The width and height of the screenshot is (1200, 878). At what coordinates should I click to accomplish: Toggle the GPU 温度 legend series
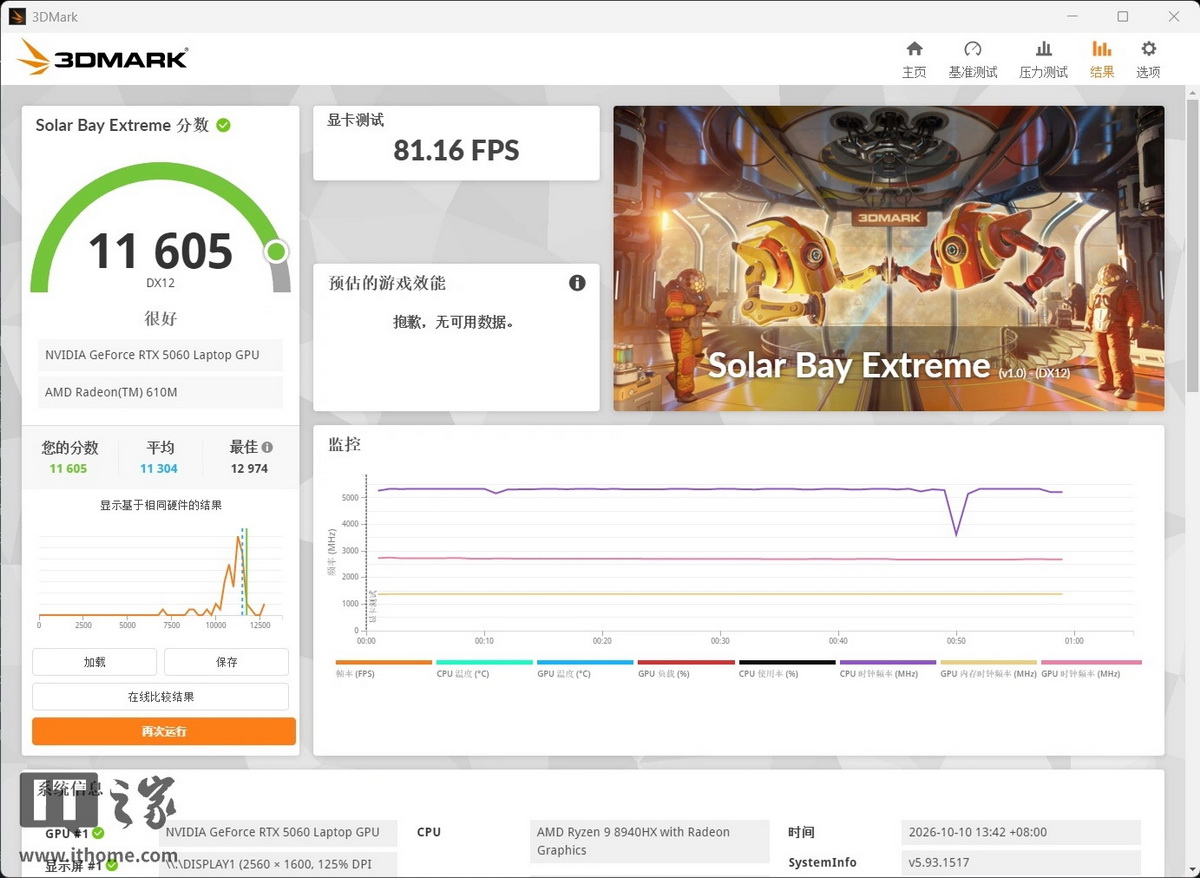pyautogui.click(x=585, y=668)
